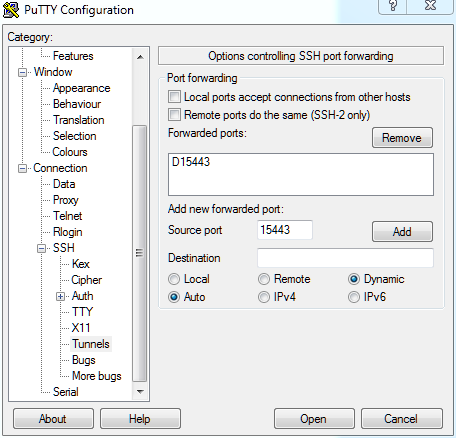
Task: Select the X11 settings page
Action: (x=81, y=328)
